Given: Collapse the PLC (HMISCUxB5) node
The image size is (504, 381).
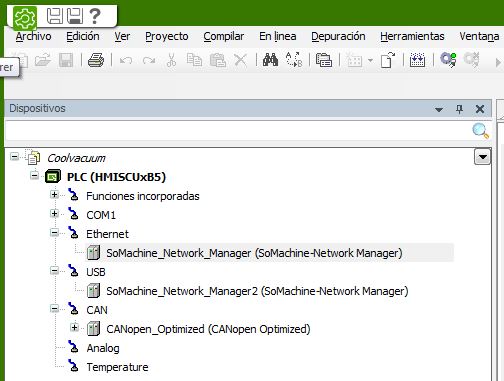Looking at the screenshot, I should tap(34, 175).
